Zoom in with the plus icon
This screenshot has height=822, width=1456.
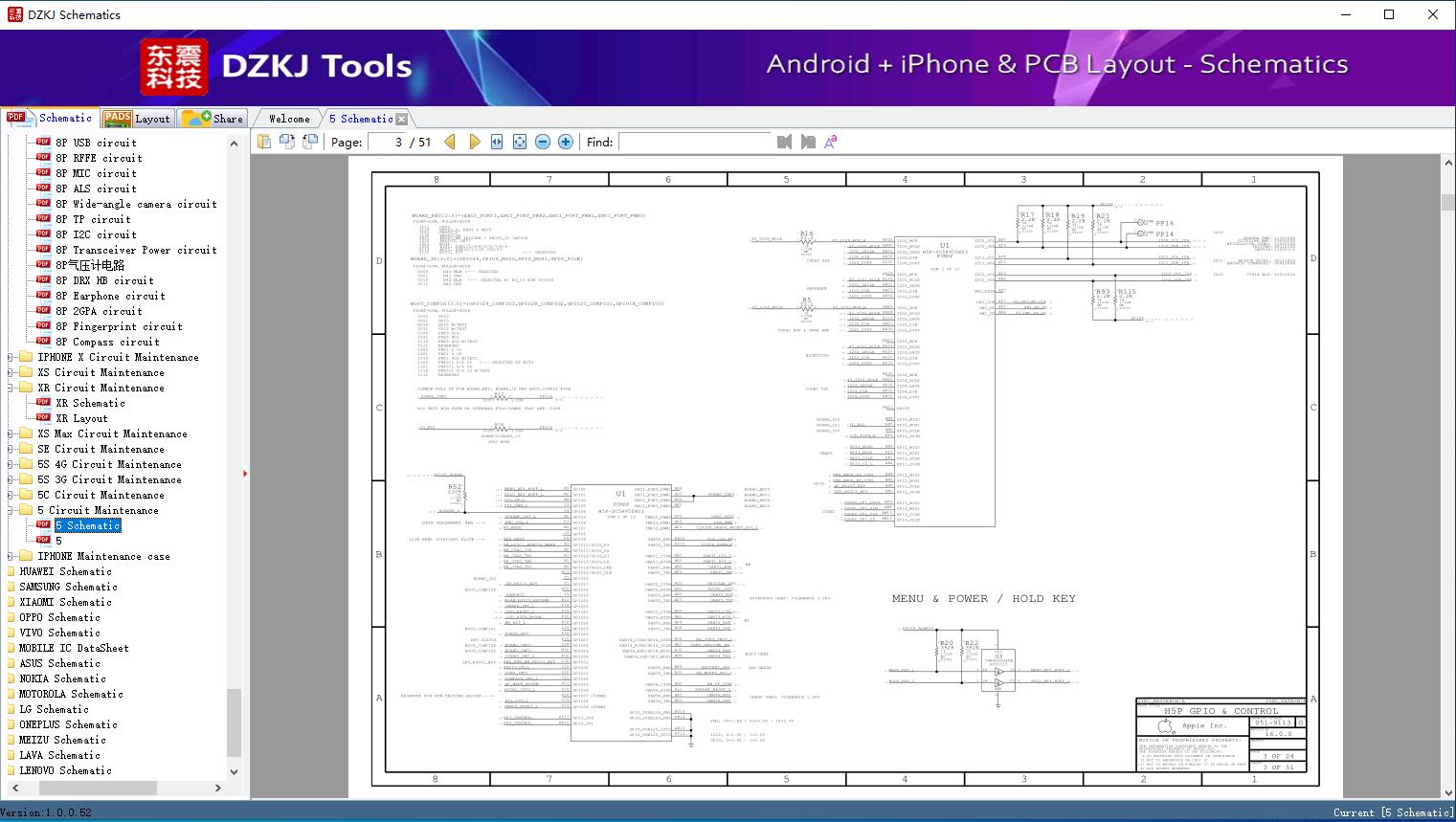click(566, 142)
